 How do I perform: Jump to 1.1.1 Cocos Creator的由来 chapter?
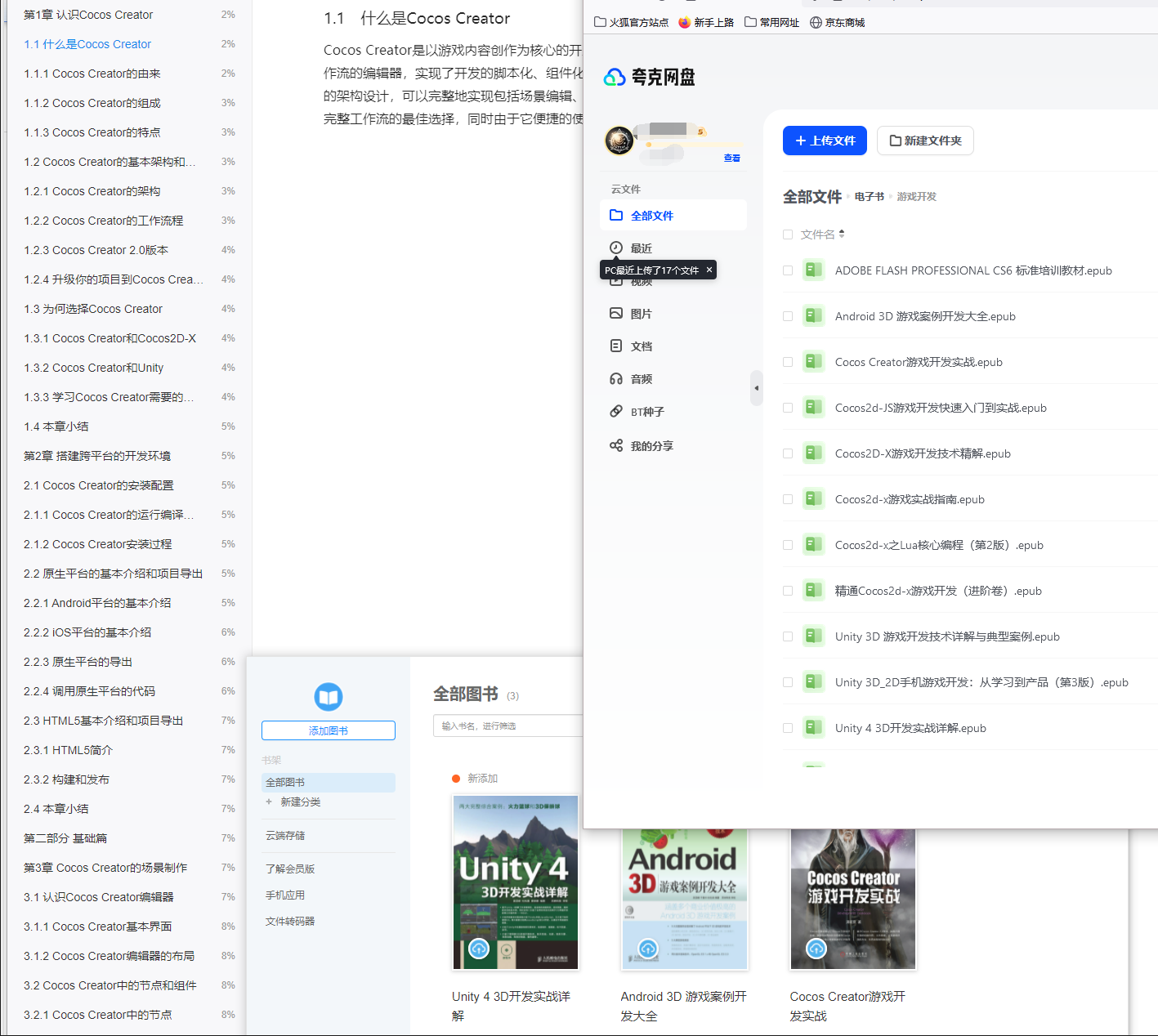[x=92, y=74]
